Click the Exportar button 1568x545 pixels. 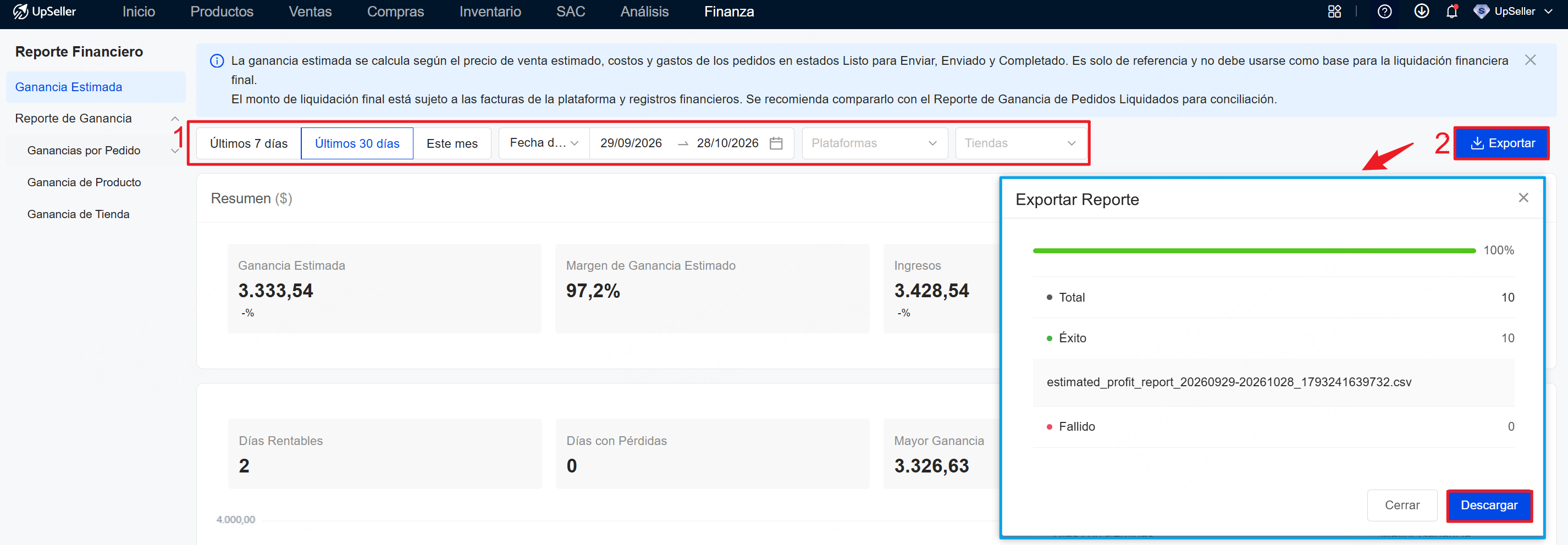[1501, 143]
